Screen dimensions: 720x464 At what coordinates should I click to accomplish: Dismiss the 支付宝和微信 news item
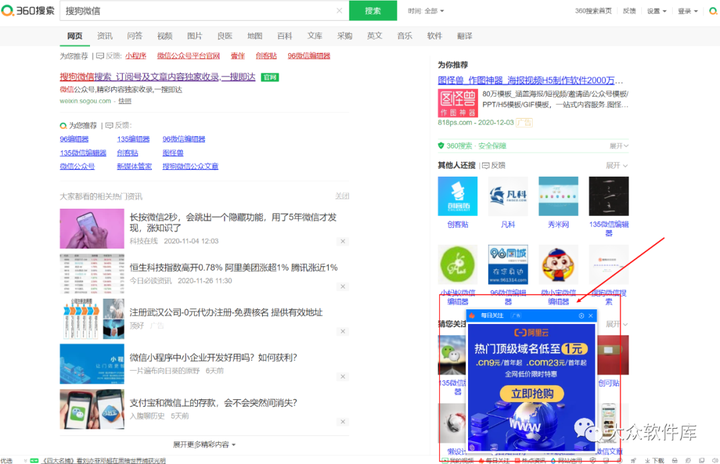click(x=343, y=422)
